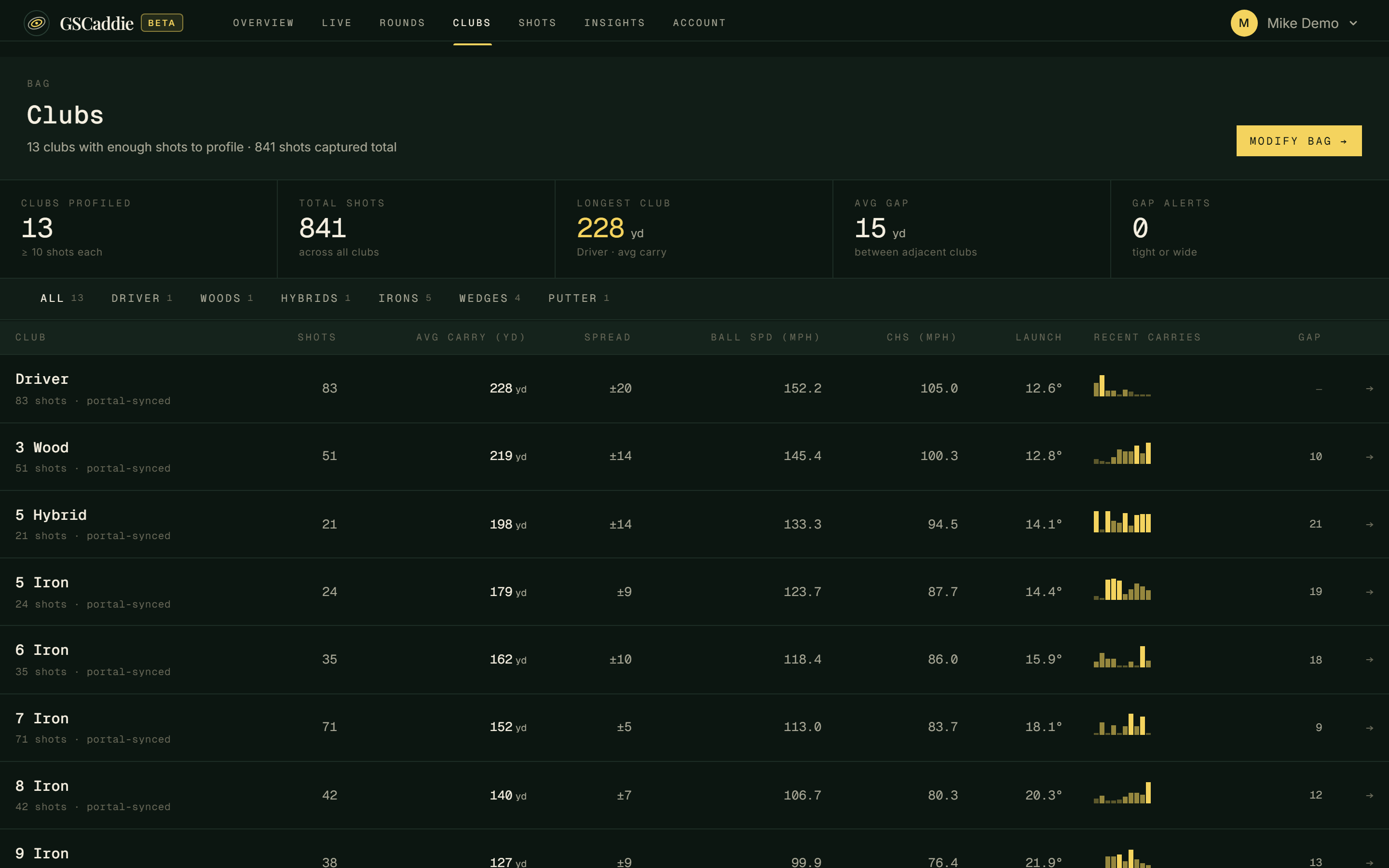Click the Launch column header

[x=1038, y=337]
